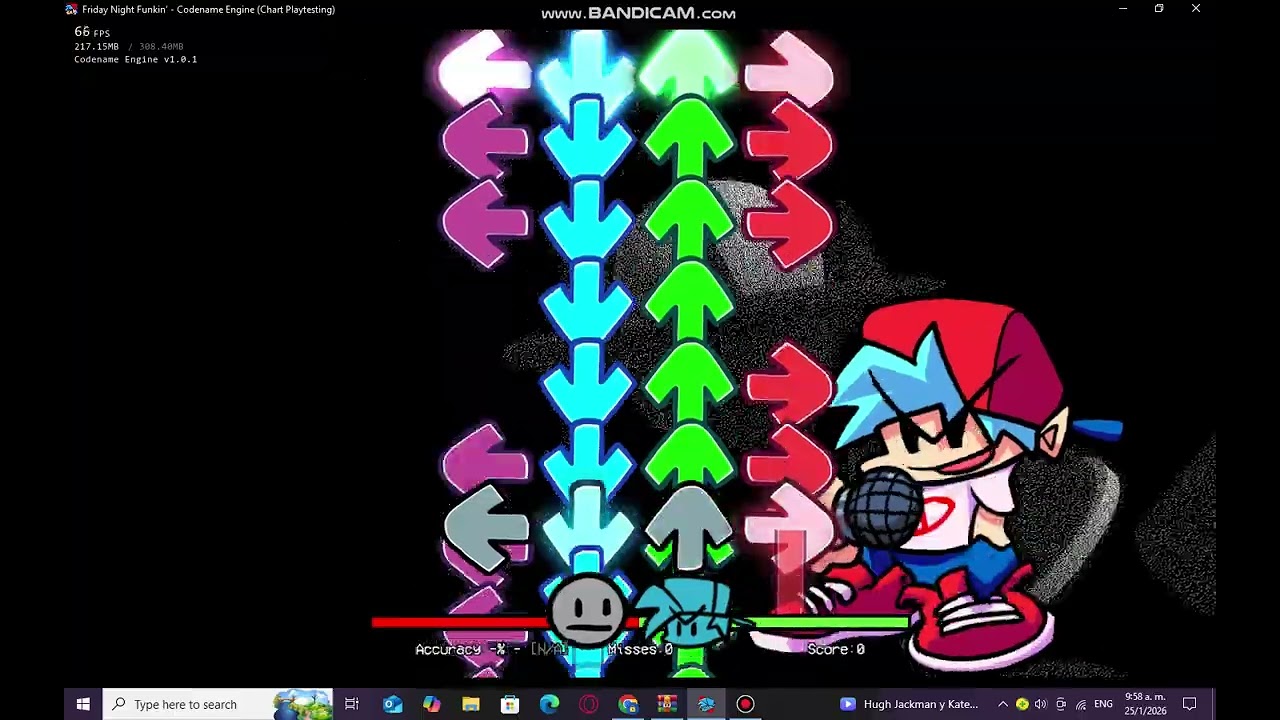The width and height of the screenshot is (1280, 720).
Task: Expand the hidden system tray icons chevron
Action: pyautogui.click(x=1003, y=704)
